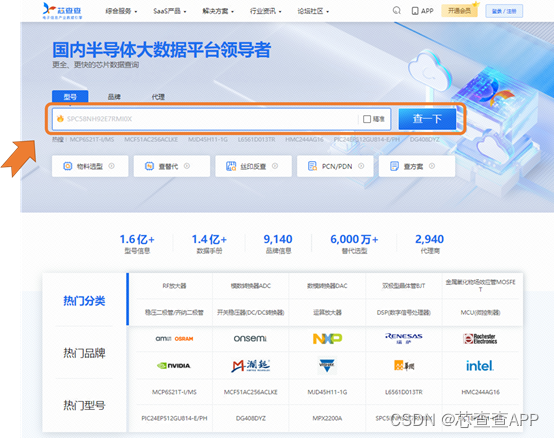This screenshot has width=554, height=438.
Task: Click hot search term MCP6S21T-I/MS below search
Action: click(x=92, y=140)
